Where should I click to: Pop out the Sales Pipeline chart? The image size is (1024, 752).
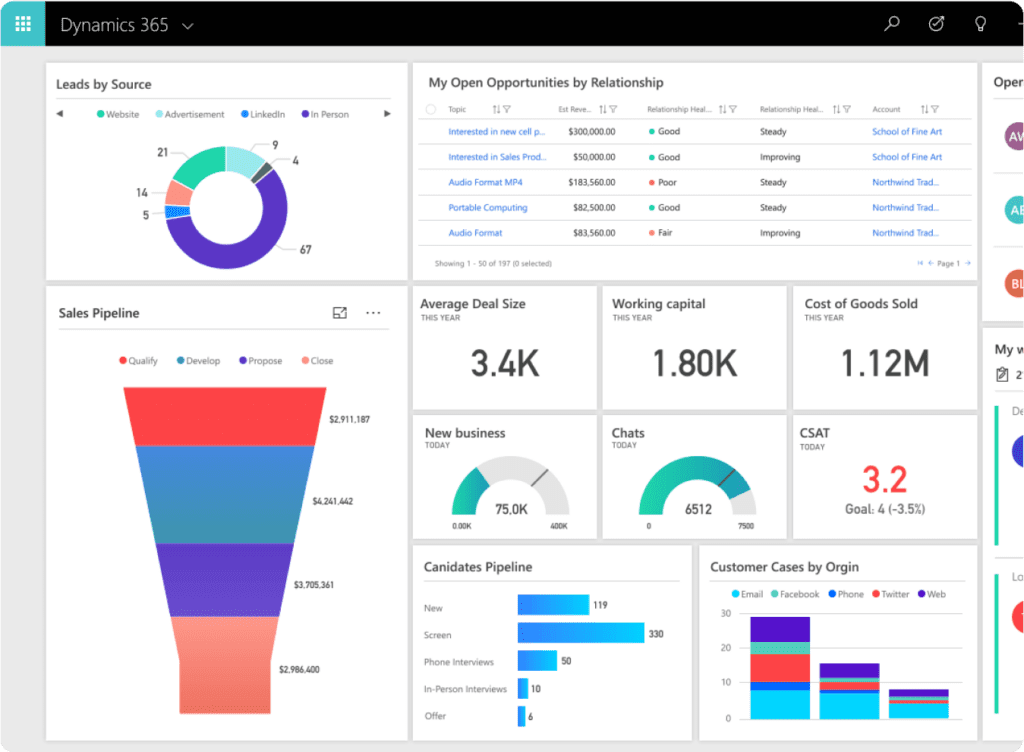click(339, 312)
